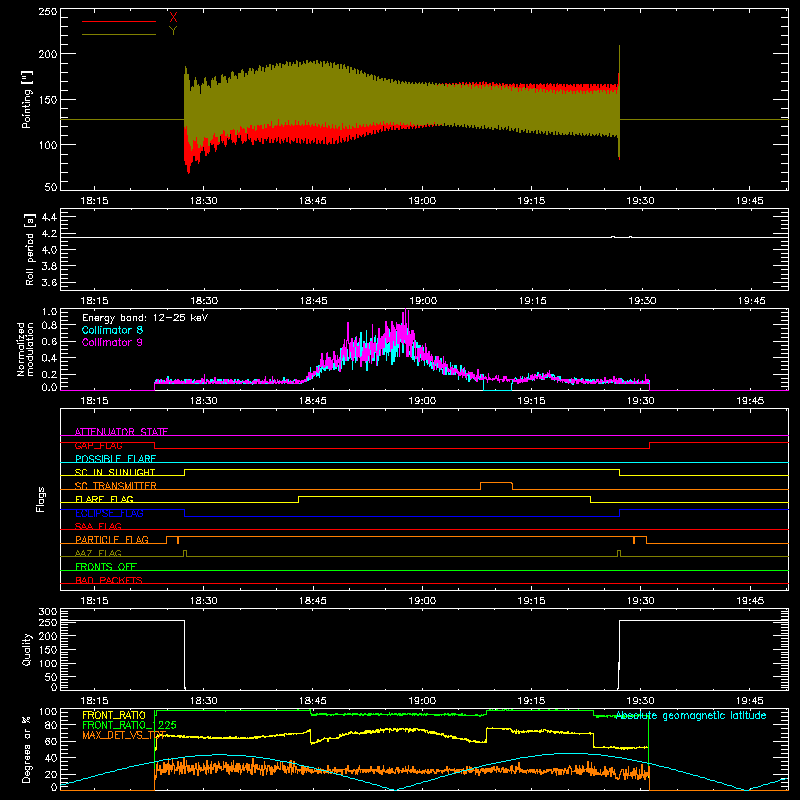
Task: Click the FLARE_FLAG label
Action: pyautogui.click(x=104, y=499)
